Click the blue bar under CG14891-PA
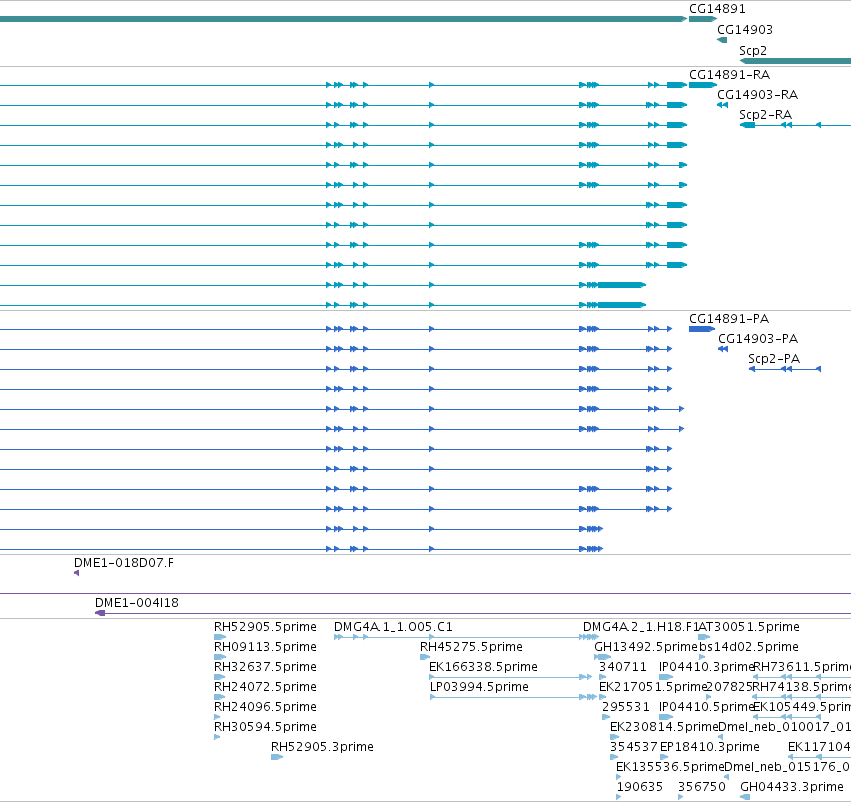 (x=702, y=329)
